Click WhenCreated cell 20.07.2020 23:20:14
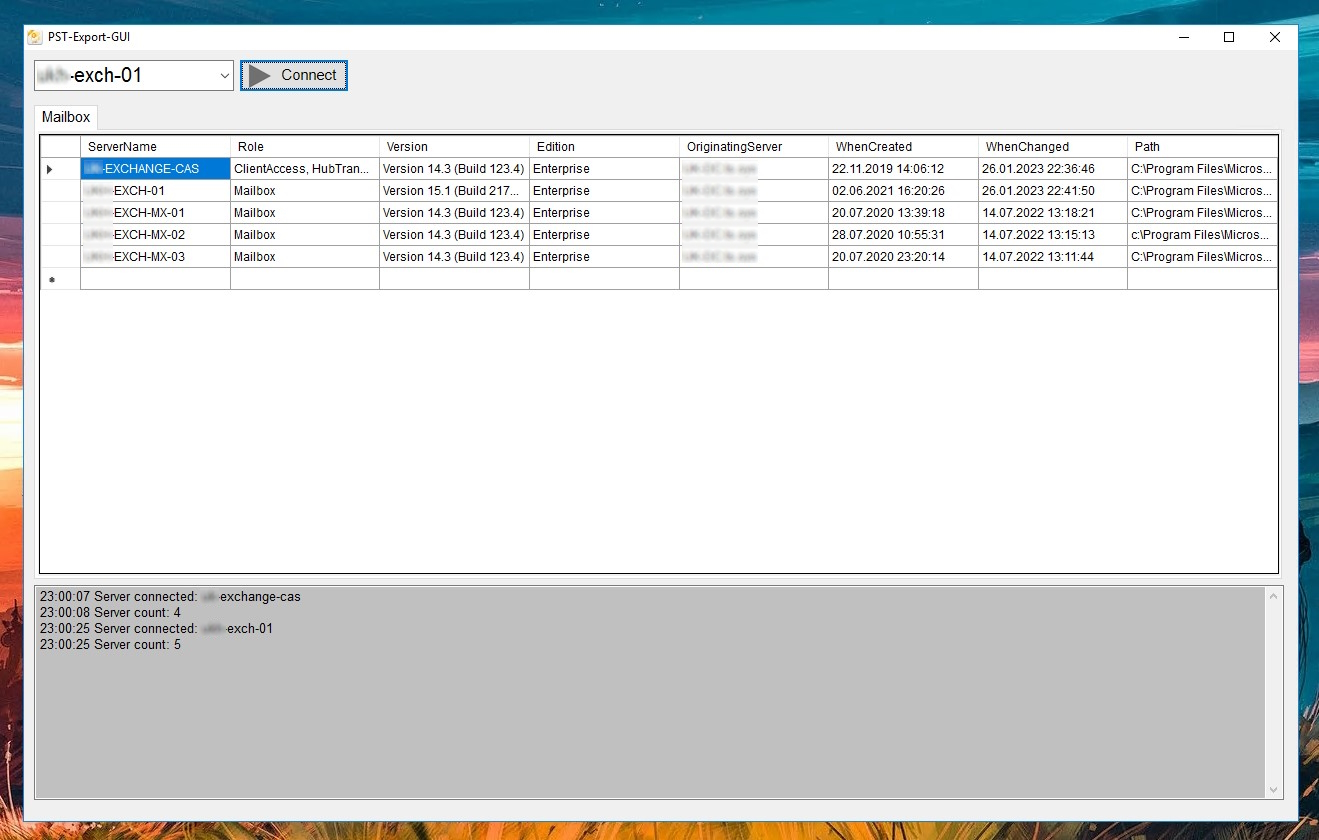This screenshot has height=840, width=1319. pos(903,257)
